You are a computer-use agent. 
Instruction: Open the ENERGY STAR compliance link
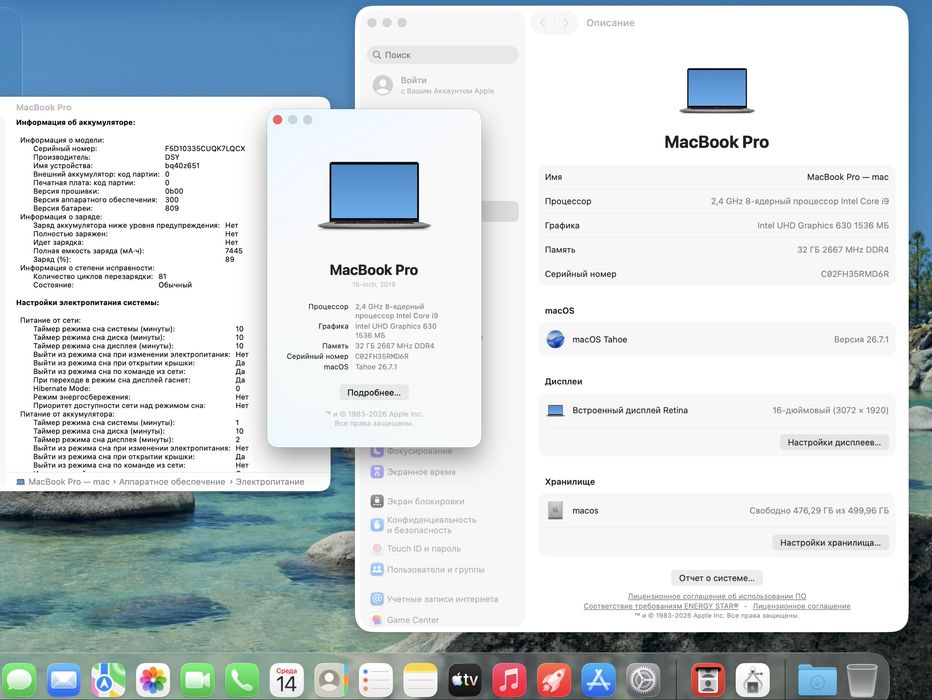pos(660,606)
